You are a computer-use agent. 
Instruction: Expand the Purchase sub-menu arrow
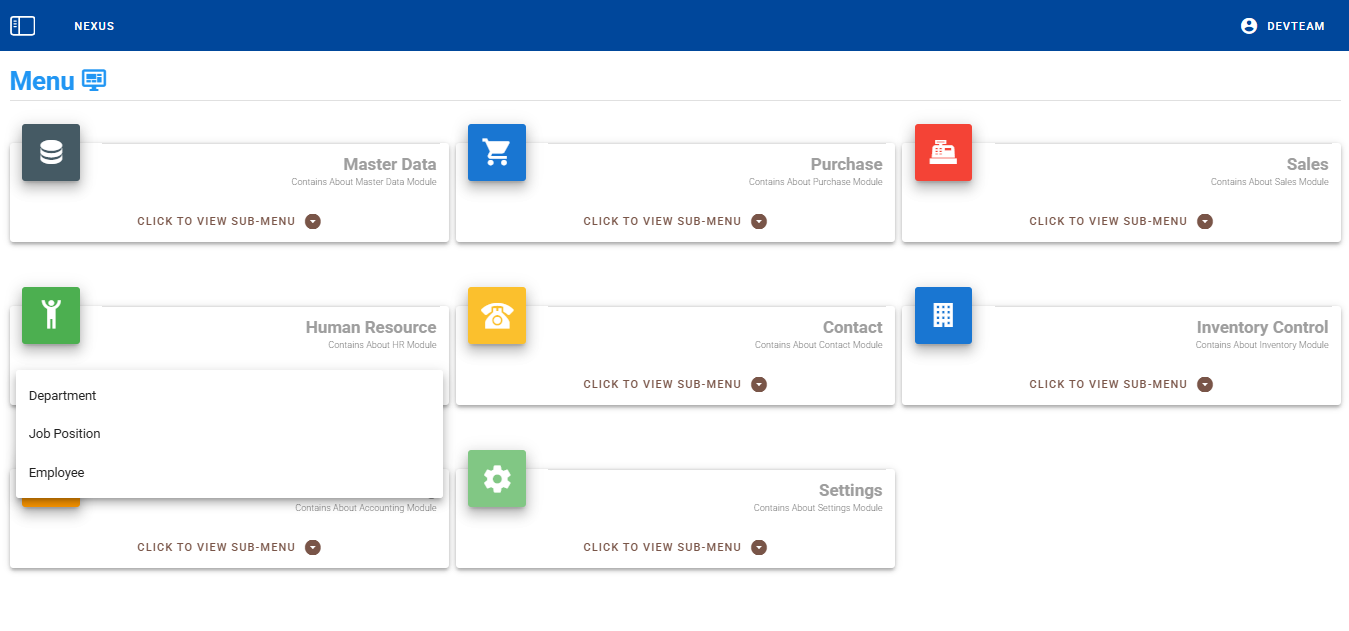coord(759,221)
